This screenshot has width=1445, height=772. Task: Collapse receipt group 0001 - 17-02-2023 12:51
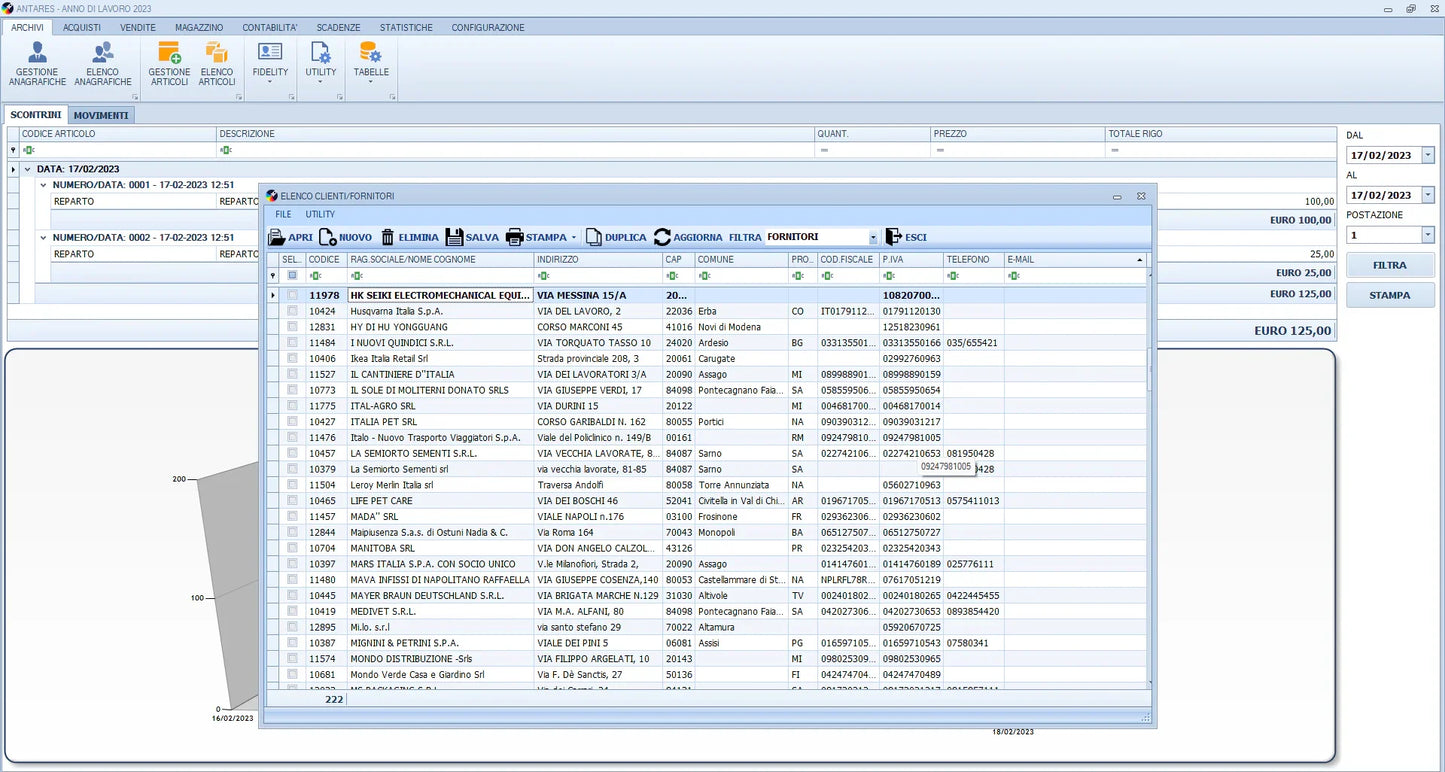tap(44, 185)
